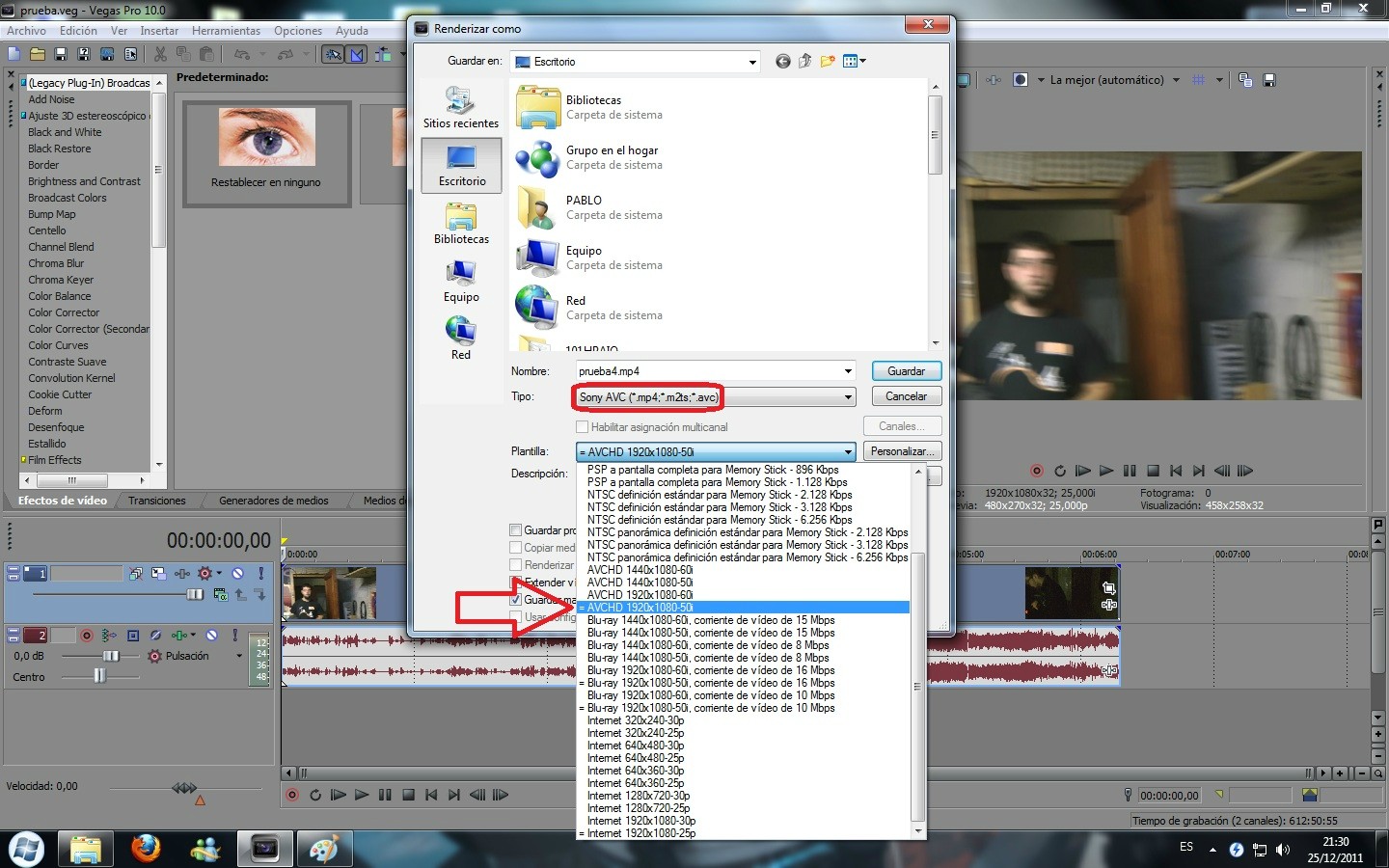Click the Cut scissors icon in the toolbar
1389x868 pixels.
(160, 55)
